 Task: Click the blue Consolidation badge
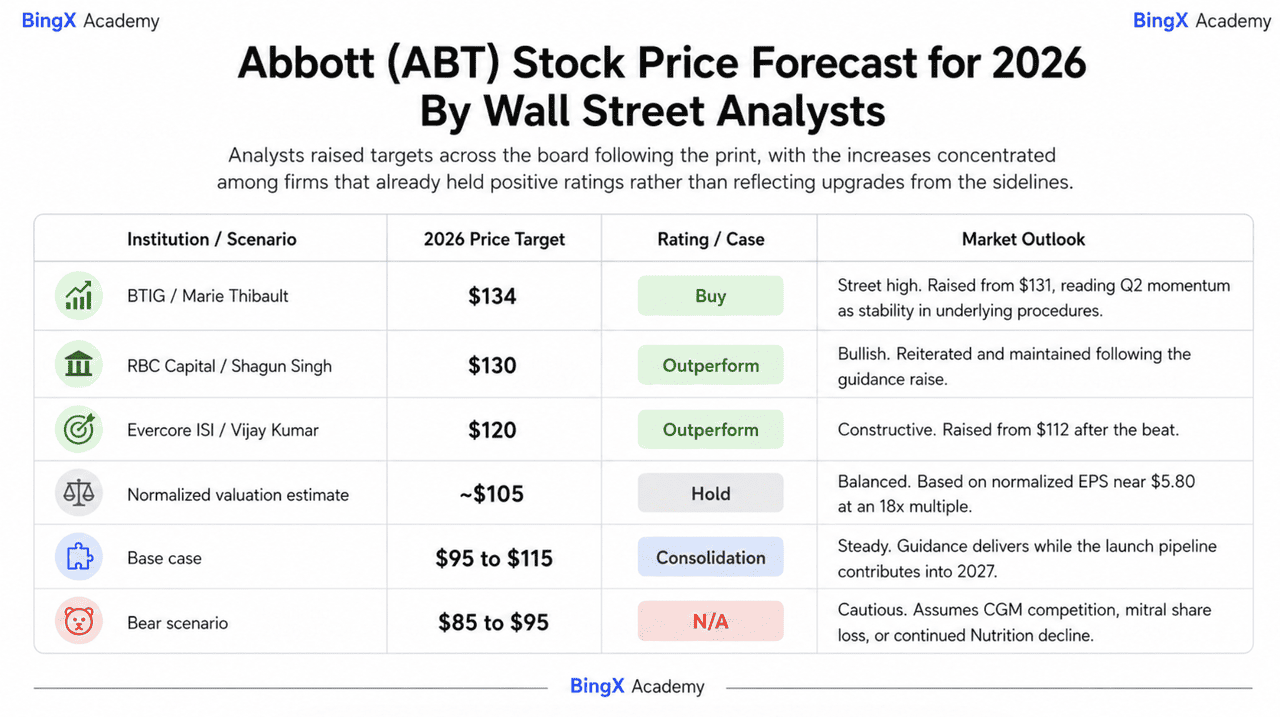(x=711, y=558)
